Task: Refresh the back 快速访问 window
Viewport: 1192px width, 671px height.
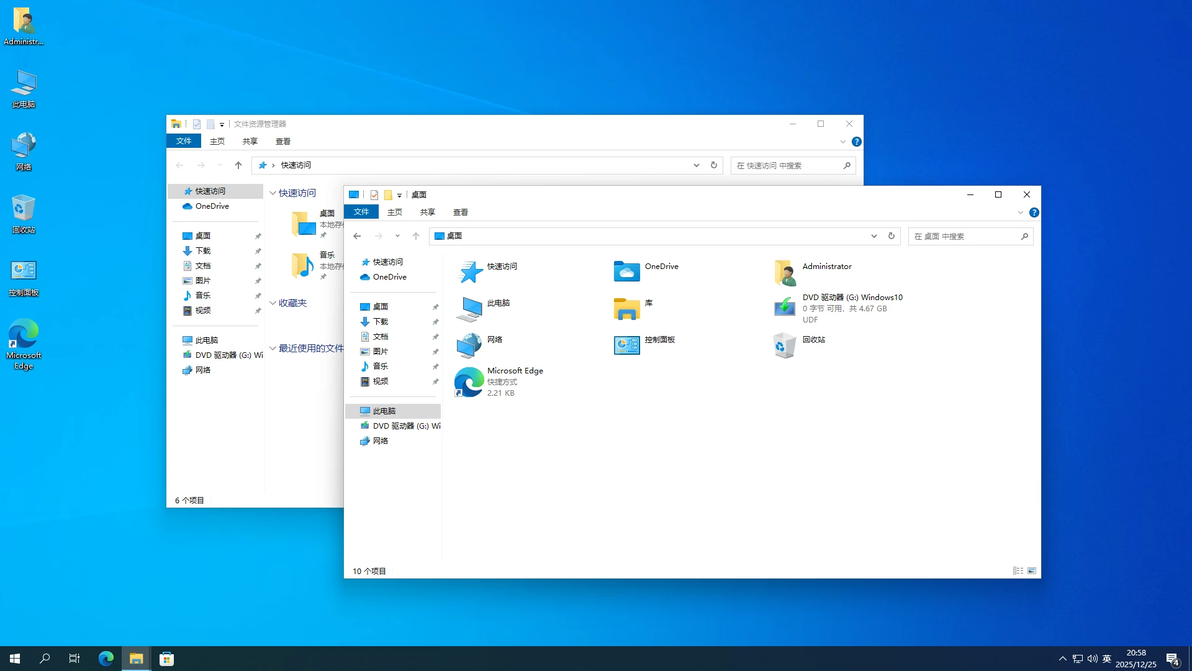Action: click(x=714, y=166)
